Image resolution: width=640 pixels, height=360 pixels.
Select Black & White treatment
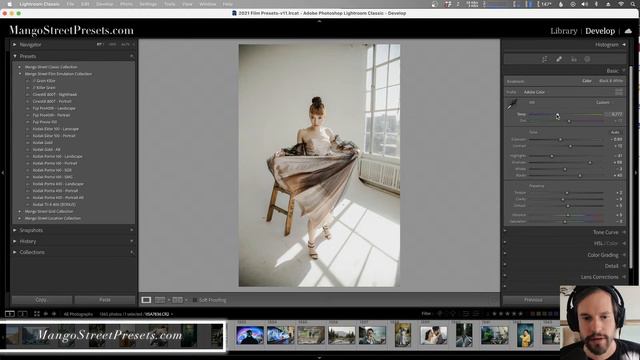tap(611, 81)
